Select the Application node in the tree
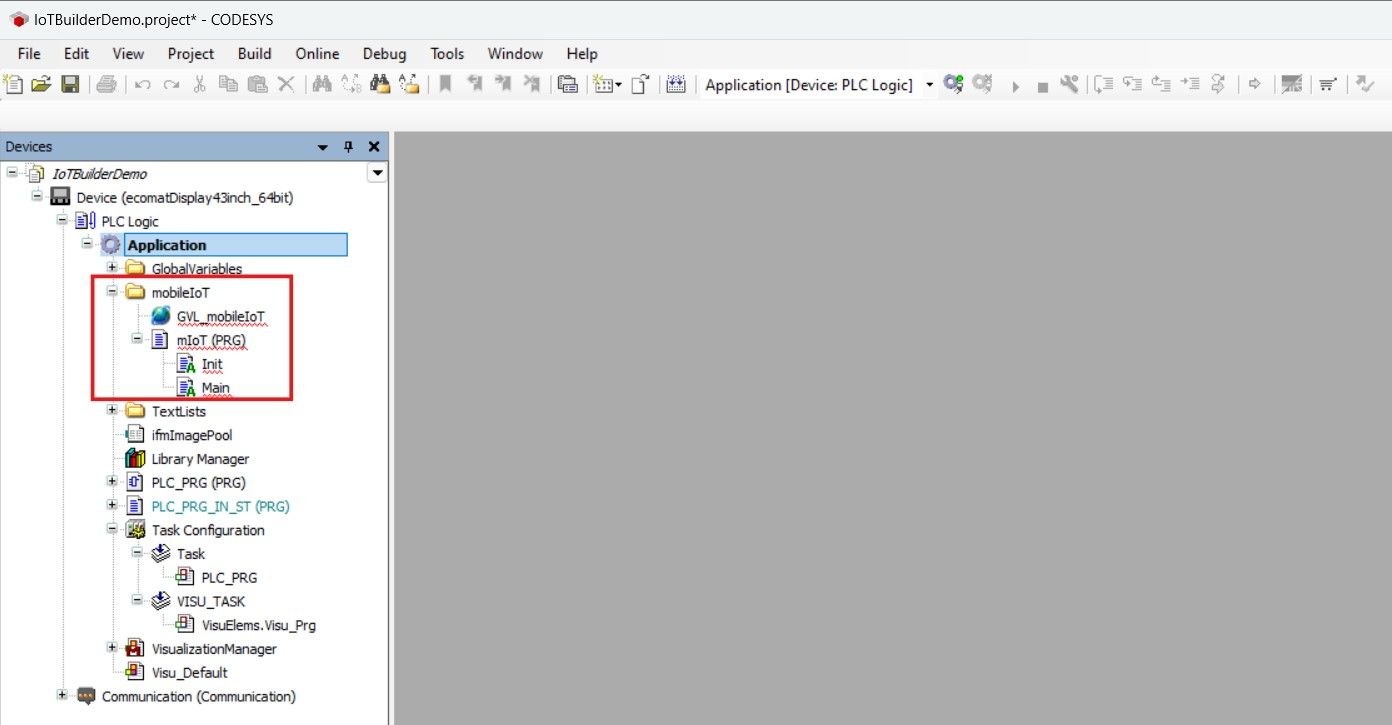The width and height of the screenshot is (1392, 725). pyautogui.click(x=167, y=245)
